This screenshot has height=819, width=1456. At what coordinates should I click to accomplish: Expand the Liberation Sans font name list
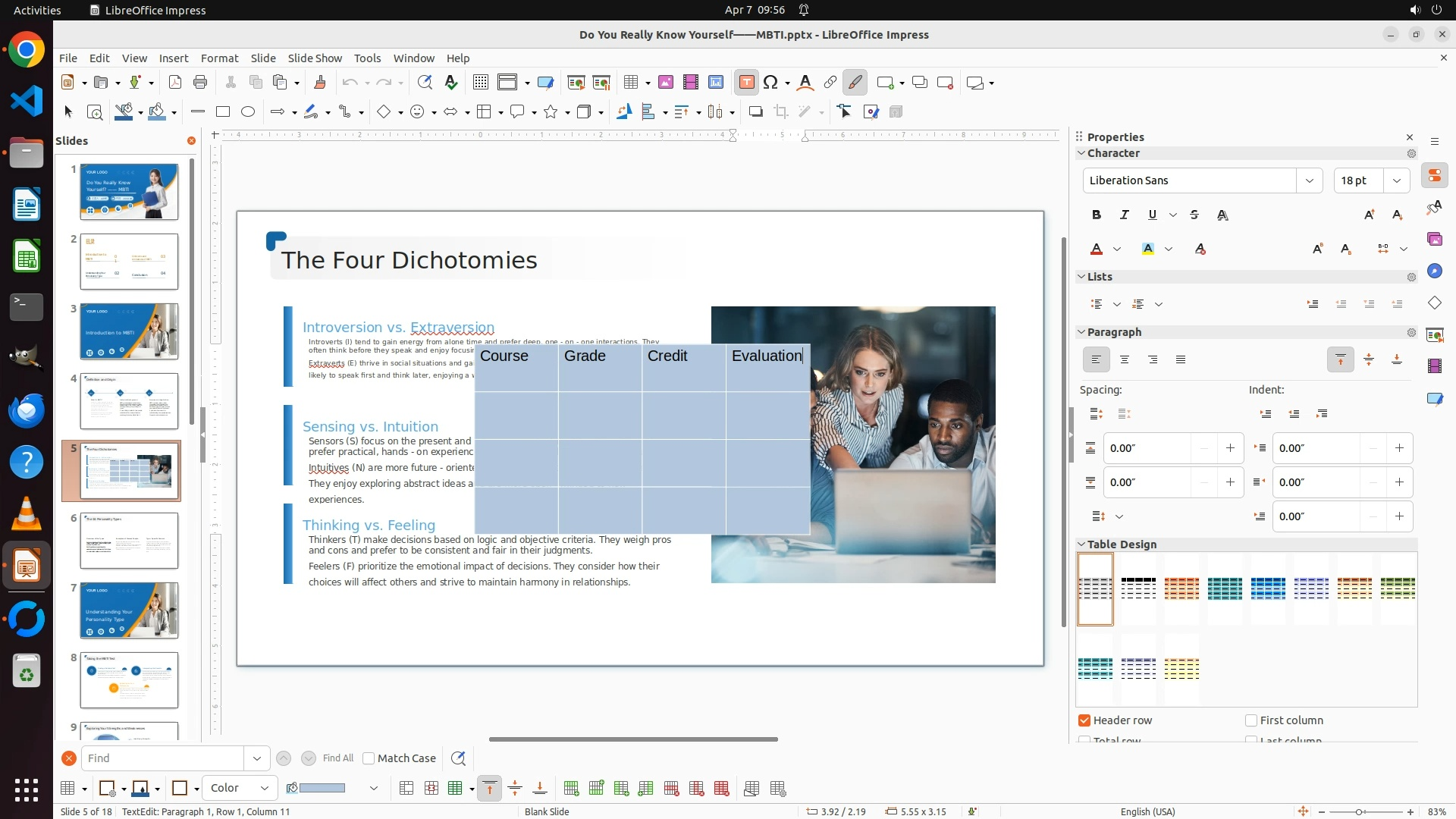tap(1310, 180)
